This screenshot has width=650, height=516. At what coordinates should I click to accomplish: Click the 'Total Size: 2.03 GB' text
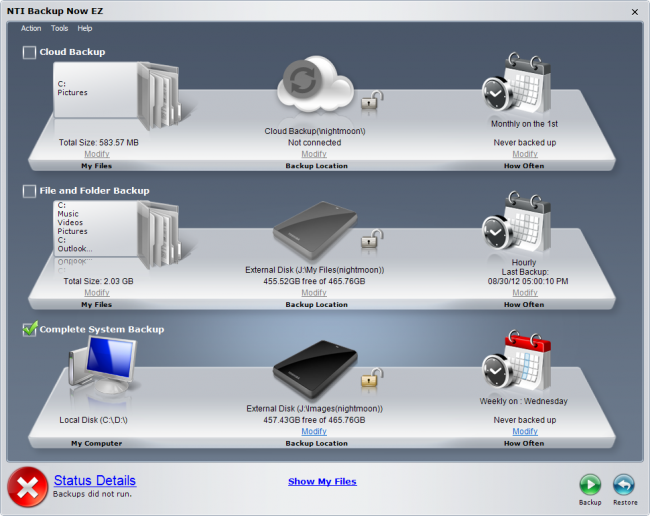tap(98, 281)
